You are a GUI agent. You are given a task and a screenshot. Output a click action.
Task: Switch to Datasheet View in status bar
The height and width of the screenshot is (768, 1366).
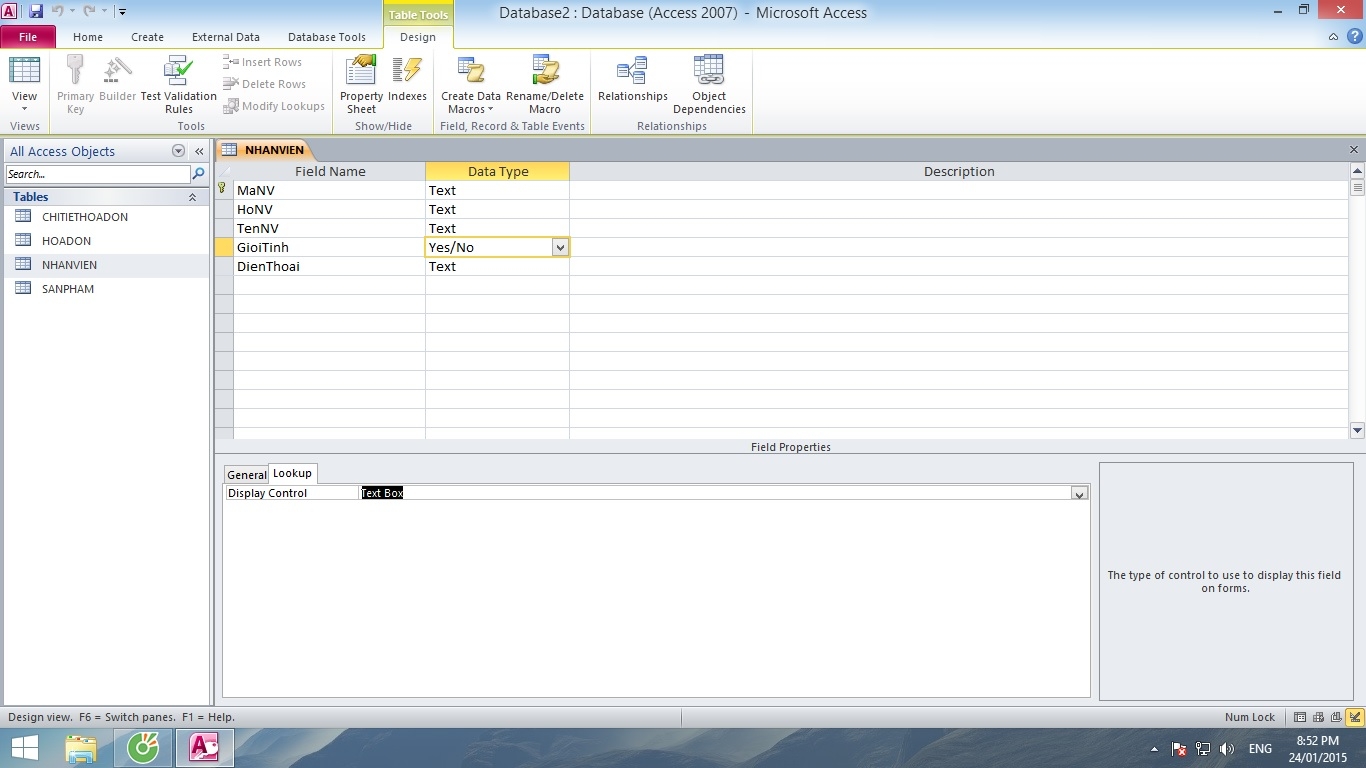1300,717
